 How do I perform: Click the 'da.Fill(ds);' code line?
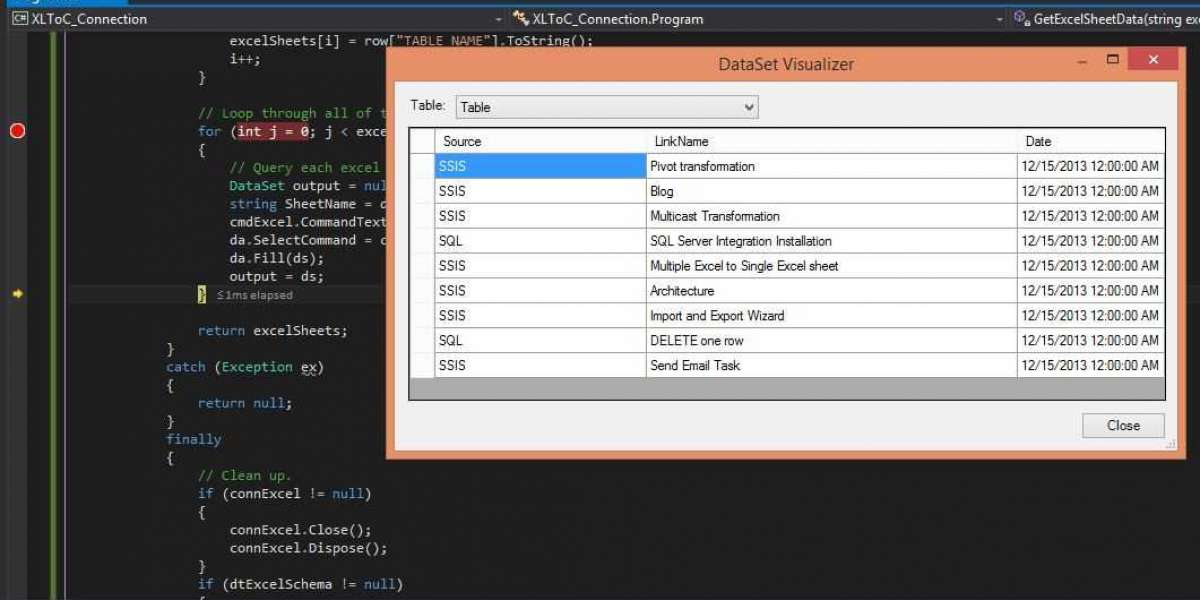277,258
